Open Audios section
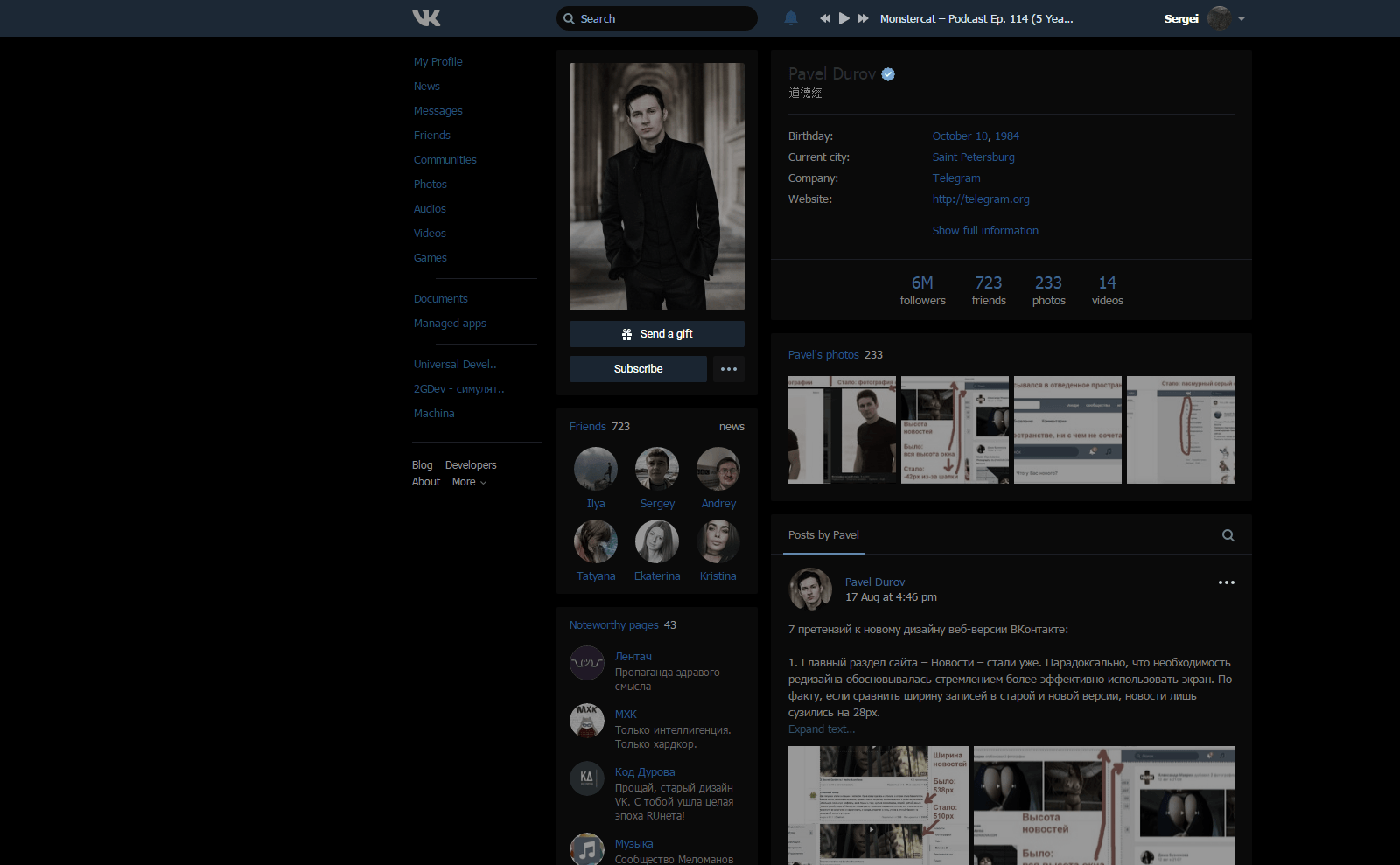The width and height of the screenshot is (1400, 865). pyautogui.click(x=430, y=209)
